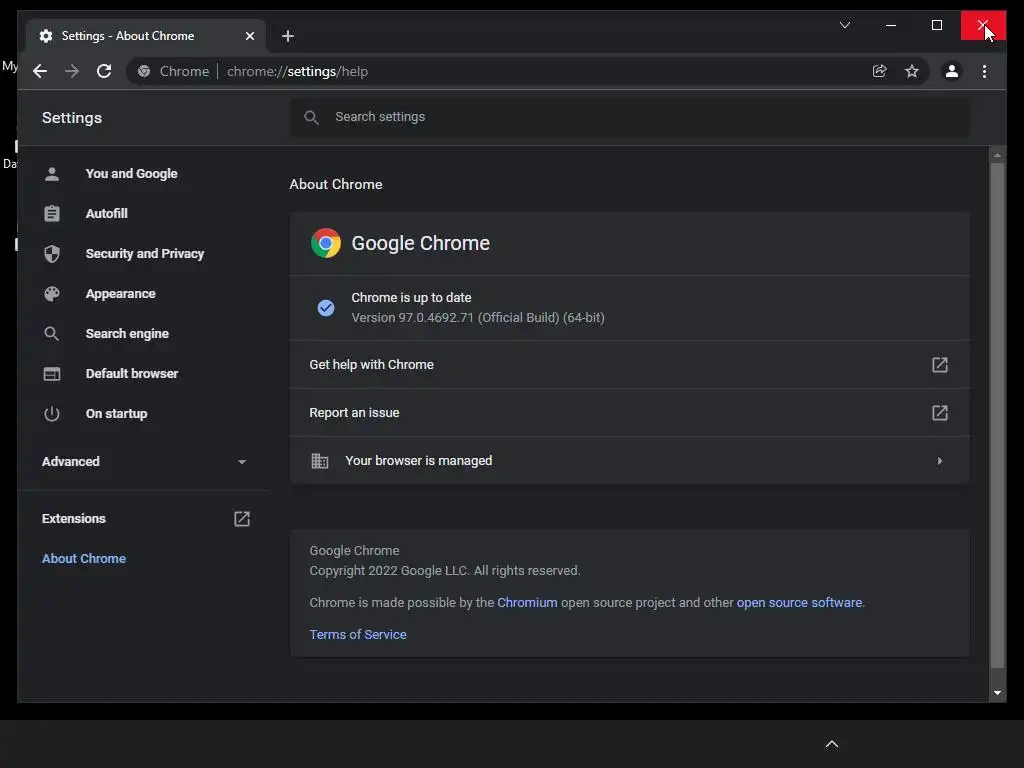
Task: Click the blue up-to-date checkmark icon
Action: pos(326,308)
